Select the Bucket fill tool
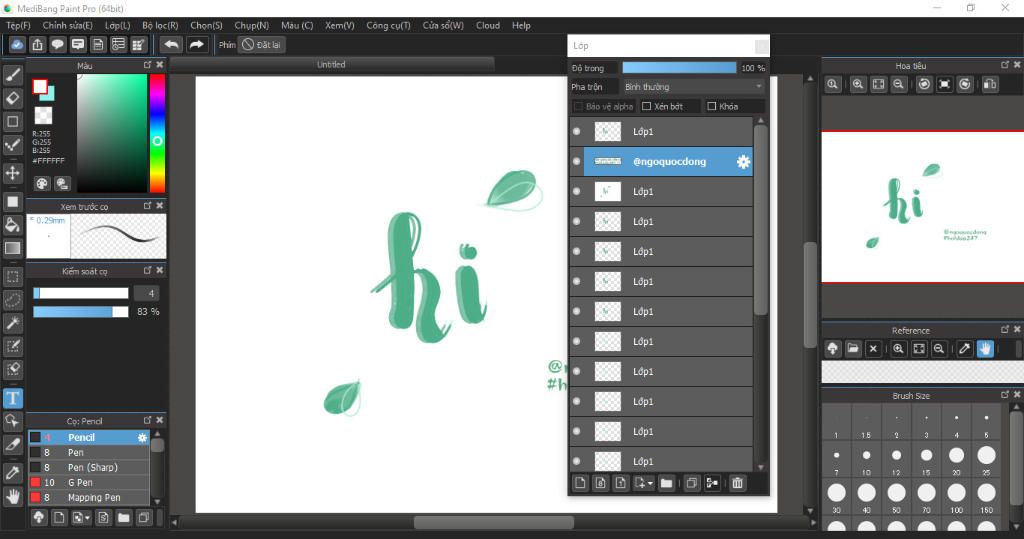Screen dimensions: 1024x539 coord(12,225)
